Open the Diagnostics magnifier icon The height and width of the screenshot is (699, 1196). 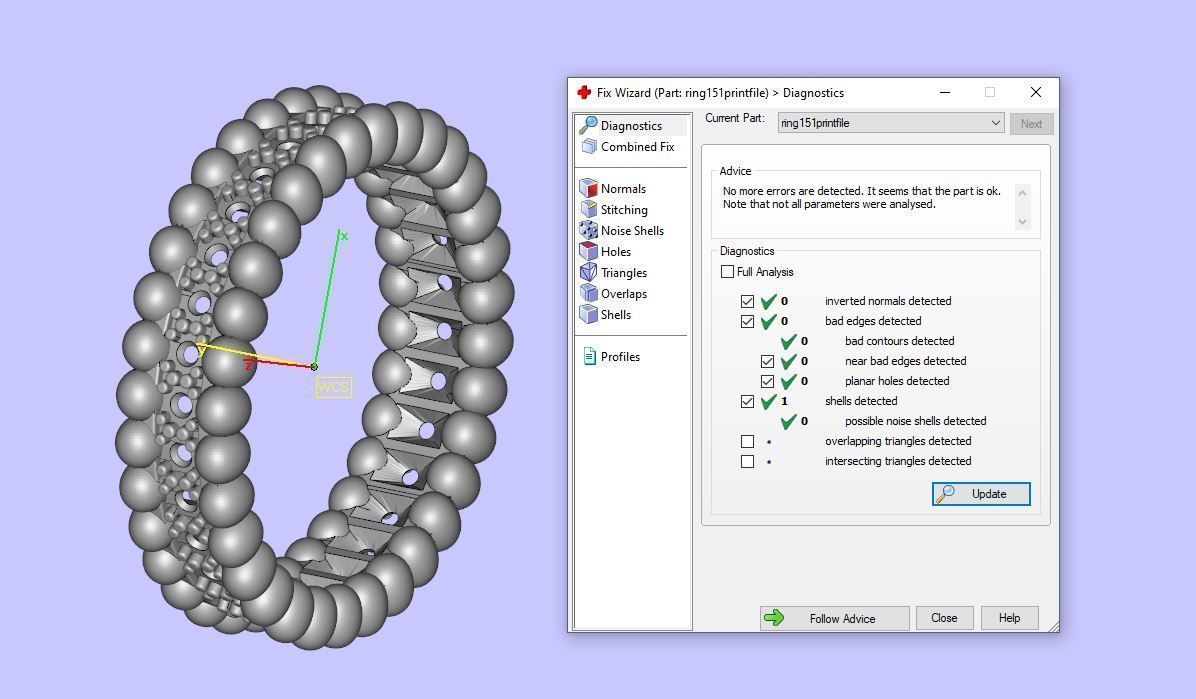pos(588,126)
